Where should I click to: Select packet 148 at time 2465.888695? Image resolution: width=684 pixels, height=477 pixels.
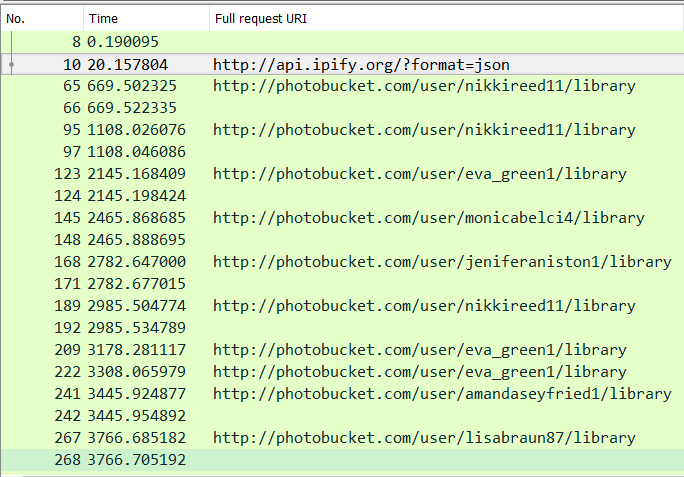pyautogui.click(x=342, y=240)
